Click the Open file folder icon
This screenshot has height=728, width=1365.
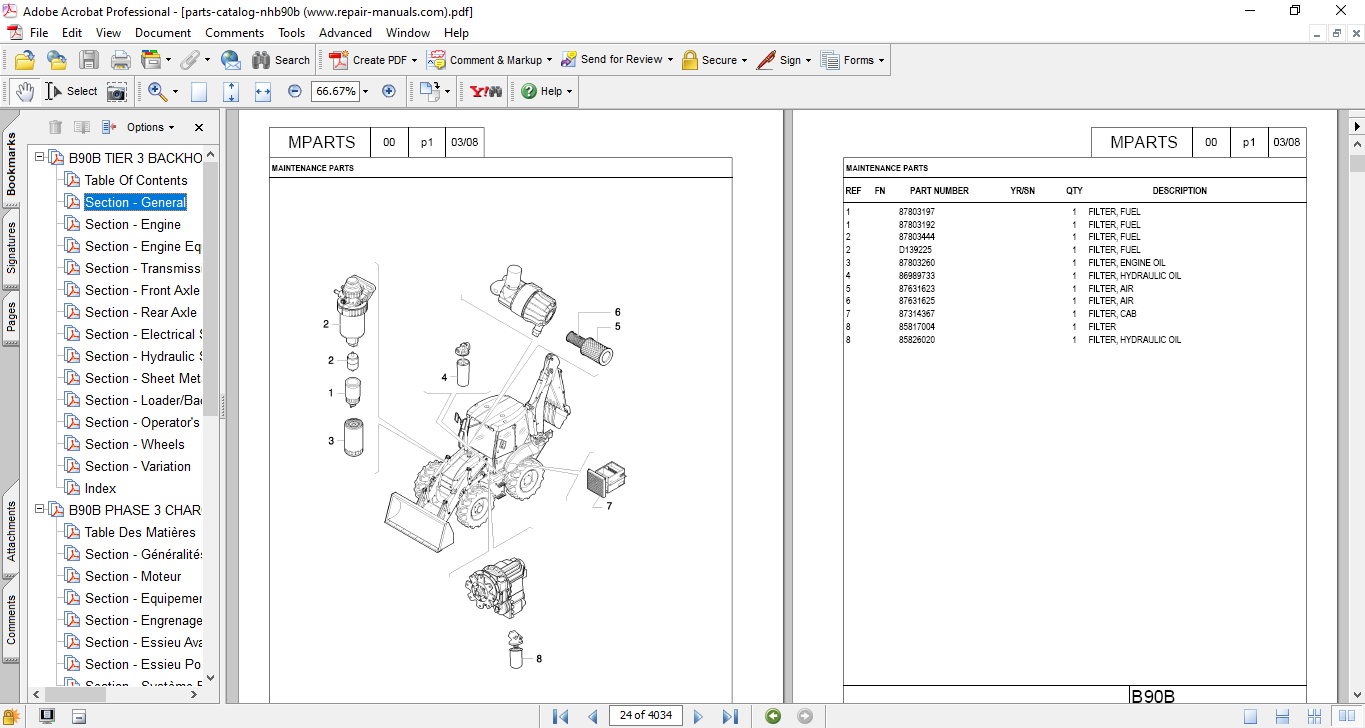click(x=25, y=60)
